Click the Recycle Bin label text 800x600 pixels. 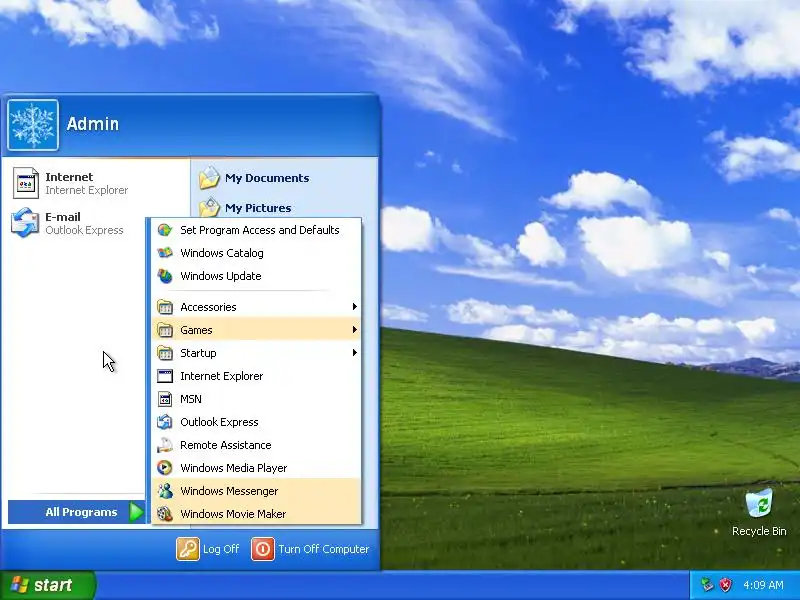pos(759,531)
